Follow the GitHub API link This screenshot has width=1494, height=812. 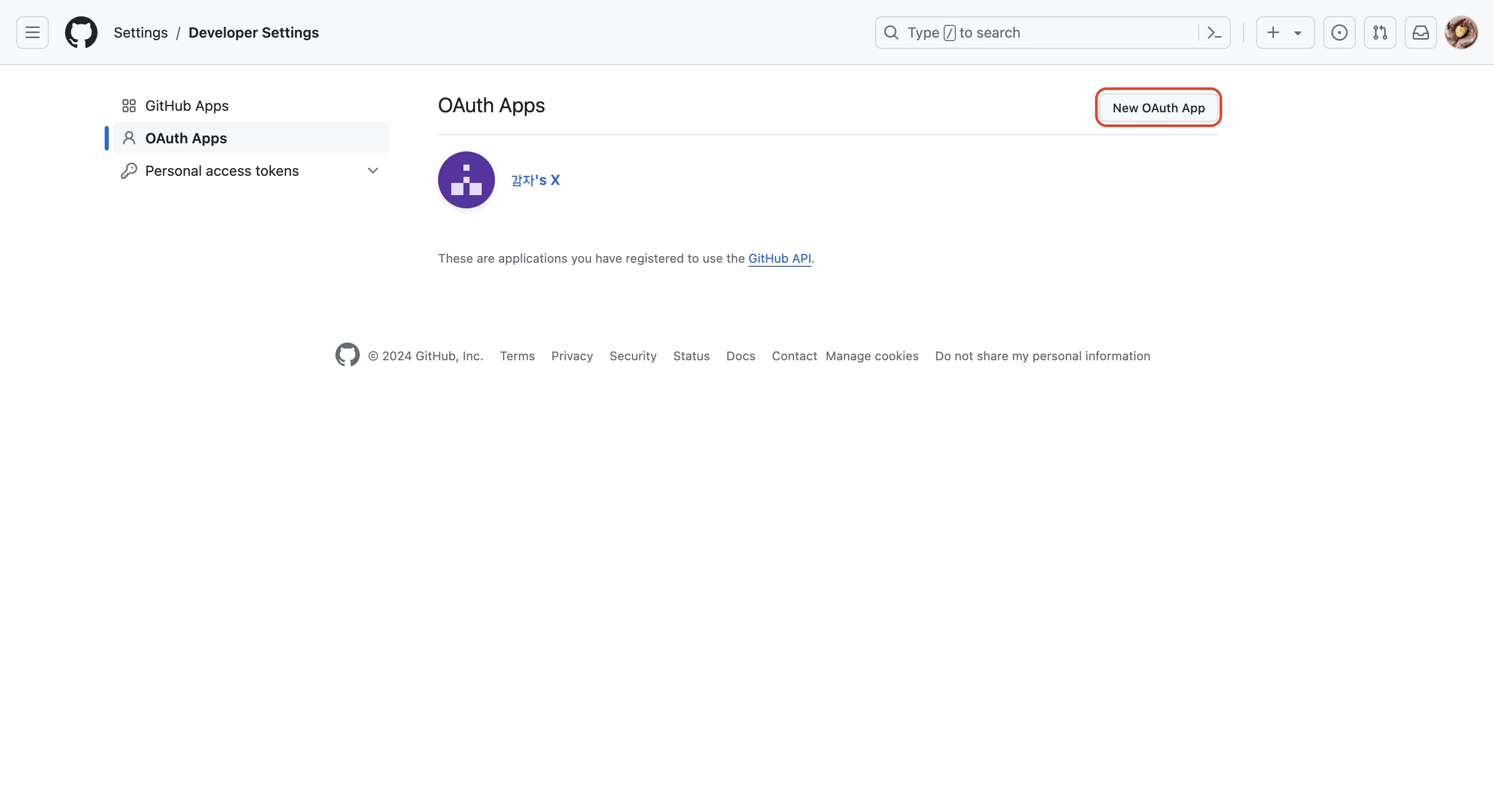pos(779,258)
